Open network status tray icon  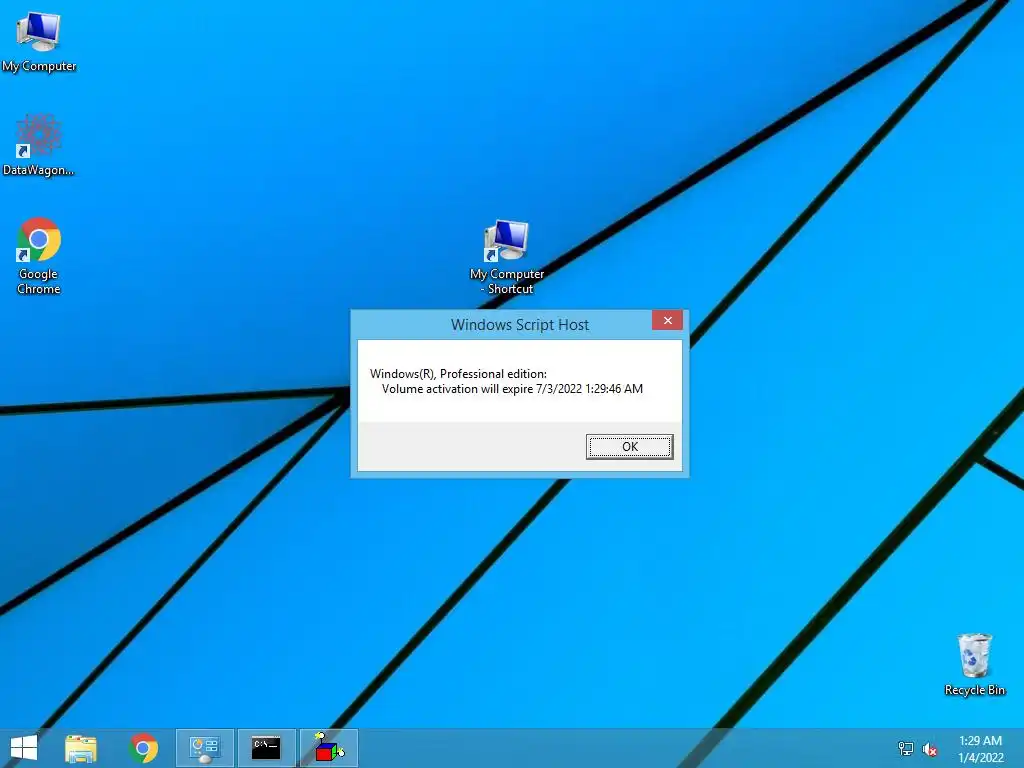pyautogui.click(x=906, y=748)
